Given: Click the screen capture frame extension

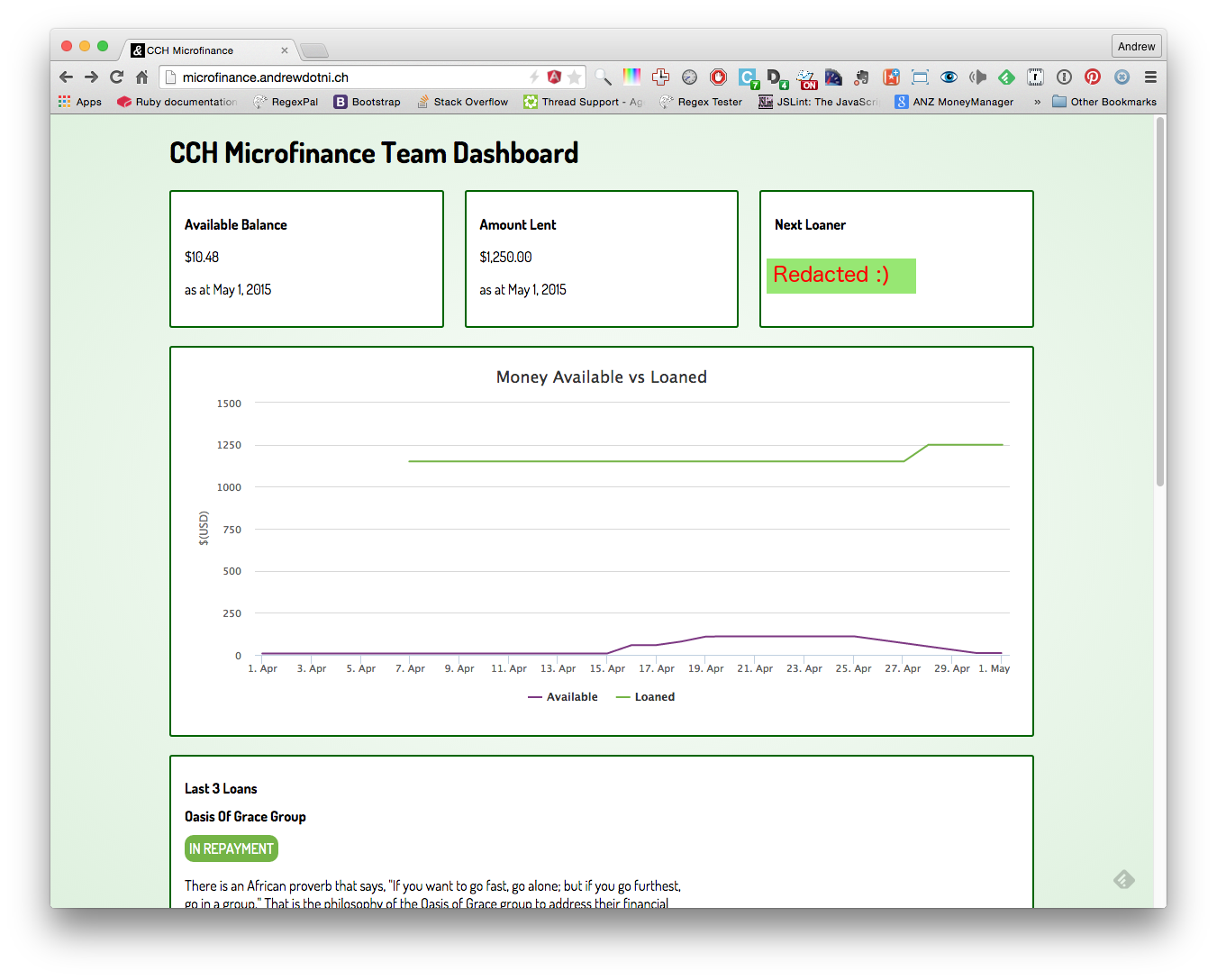Looking at the screenshot, I should pos(920,77).
